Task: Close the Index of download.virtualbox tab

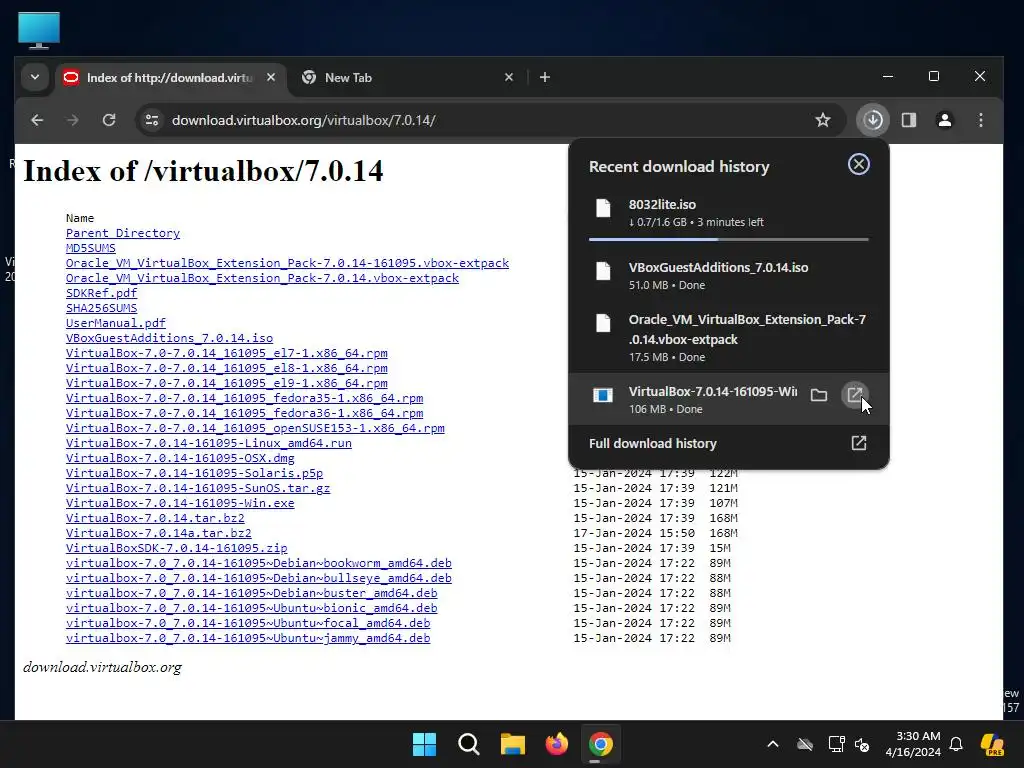Action: pos(271,78)
